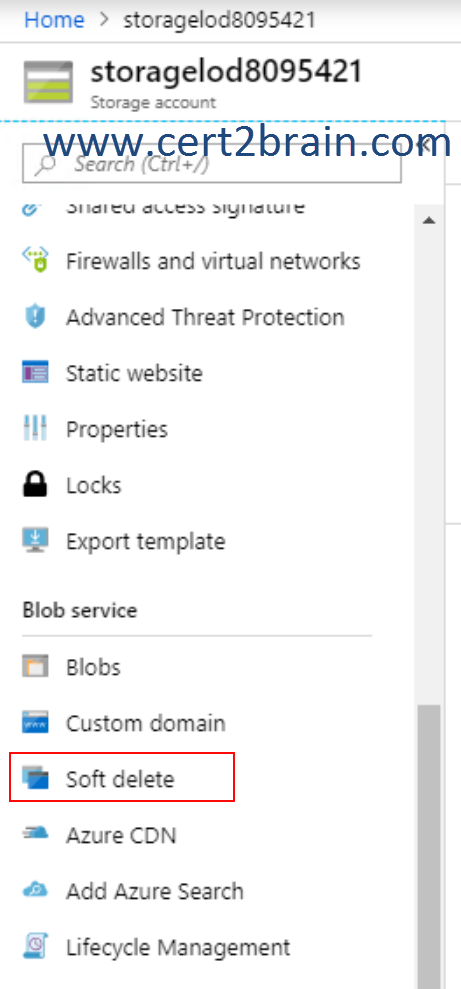Collapse the sidebar using double chevron

[x=426, y=146]
